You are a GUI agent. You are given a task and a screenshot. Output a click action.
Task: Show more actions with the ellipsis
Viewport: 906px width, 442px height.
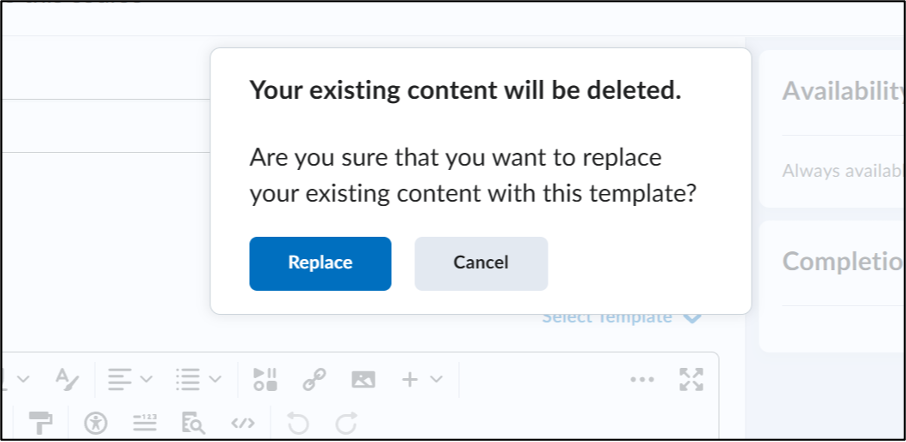point(642,380)
